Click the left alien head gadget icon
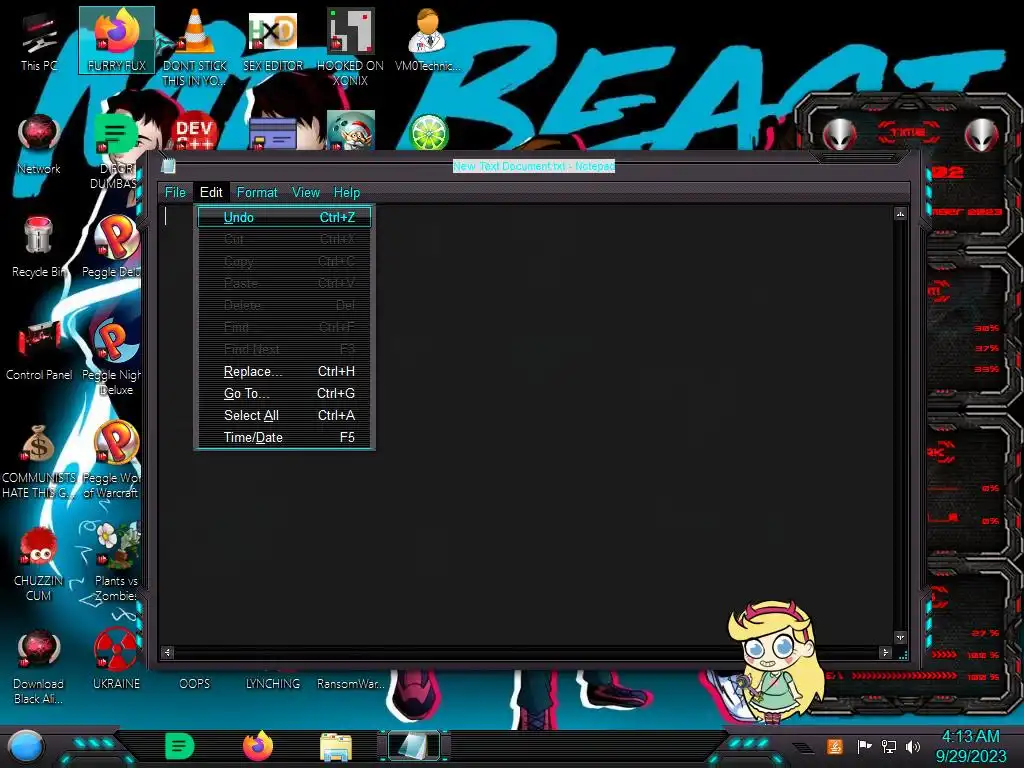Viewport: 1024px width, 768px height. pos(839,135)
